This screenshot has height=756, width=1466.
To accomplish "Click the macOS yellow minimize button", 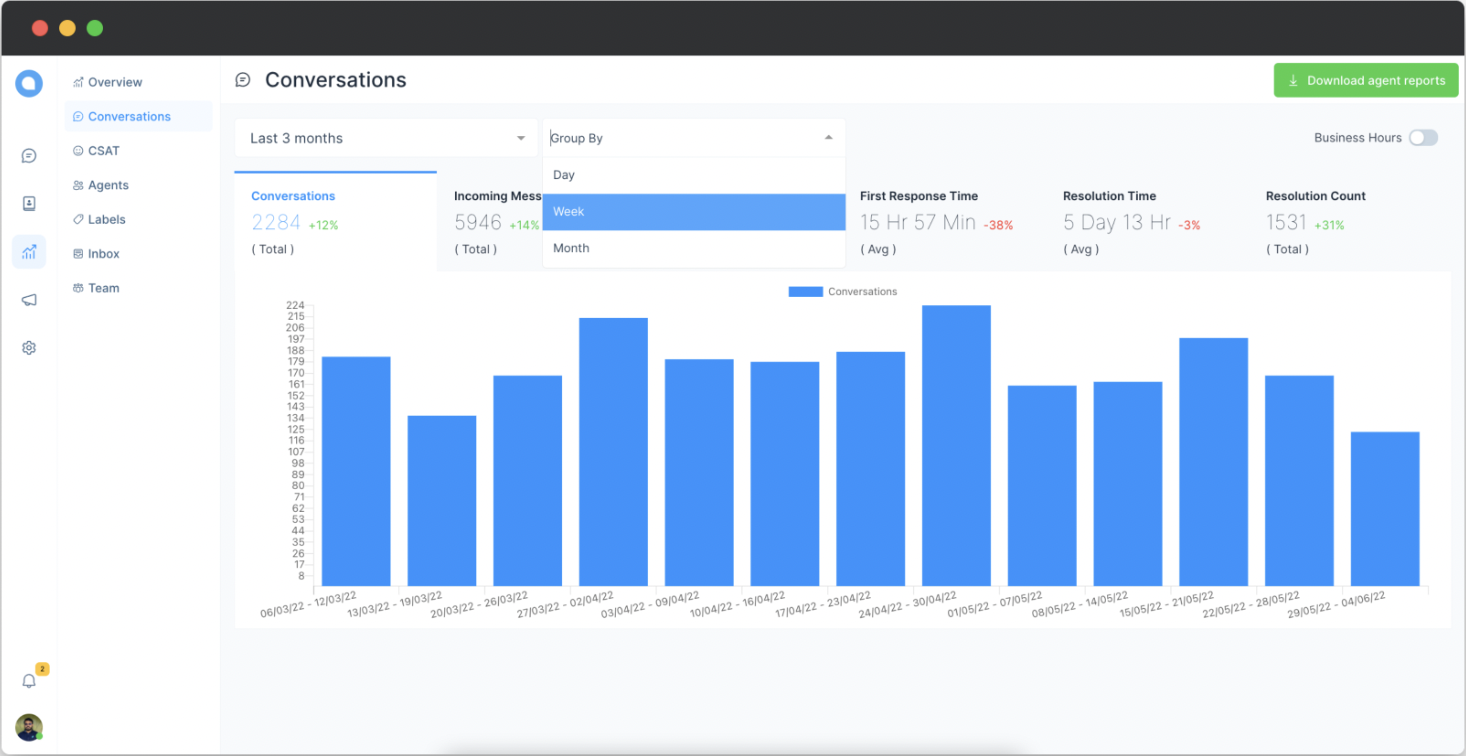I will pyautogui.click(x=67, y=28).
